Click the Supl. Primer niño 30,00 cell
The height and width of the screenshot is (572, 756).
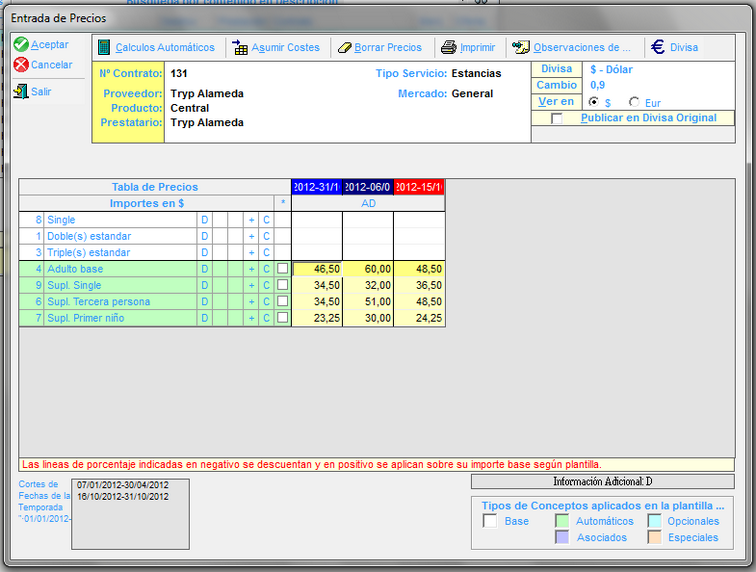(x=368, y=318)
